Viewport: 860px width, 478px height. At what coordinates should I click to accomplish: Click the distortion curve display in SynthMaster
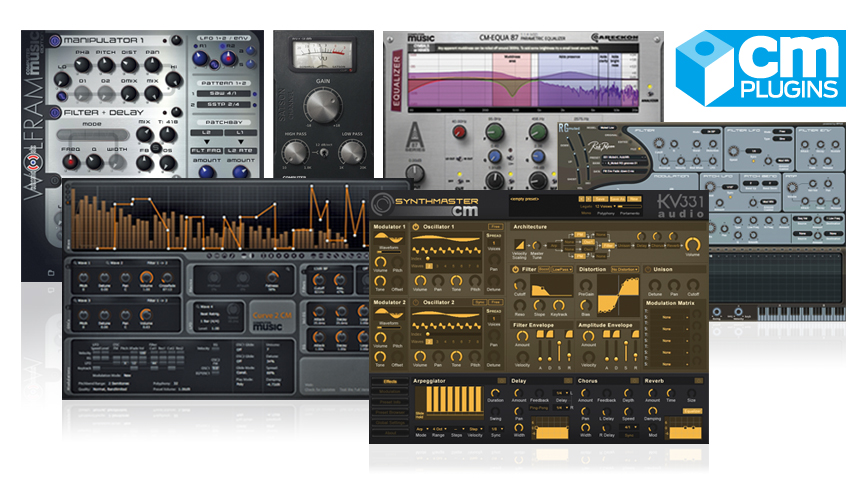point(618,296)
